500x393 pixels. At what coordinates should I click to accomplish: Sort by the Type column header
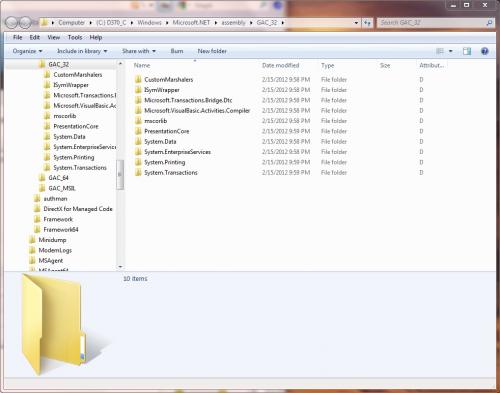pos(327,65)
